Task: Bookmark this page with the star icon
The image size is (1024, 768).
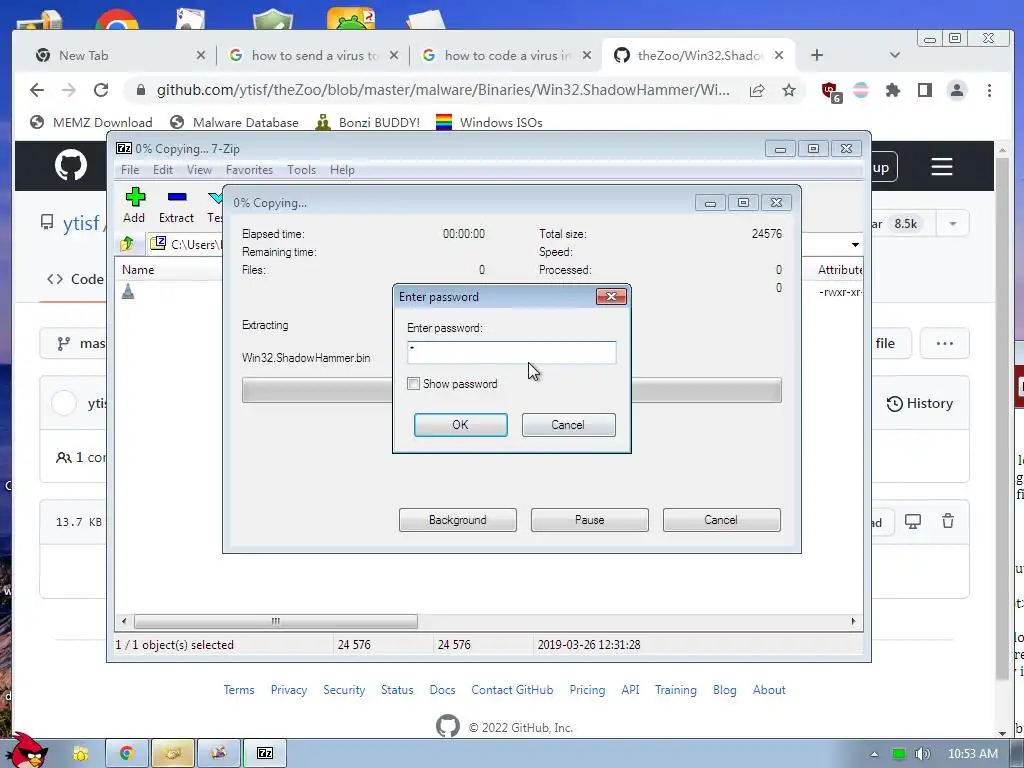Action: (x=789, y=90)
